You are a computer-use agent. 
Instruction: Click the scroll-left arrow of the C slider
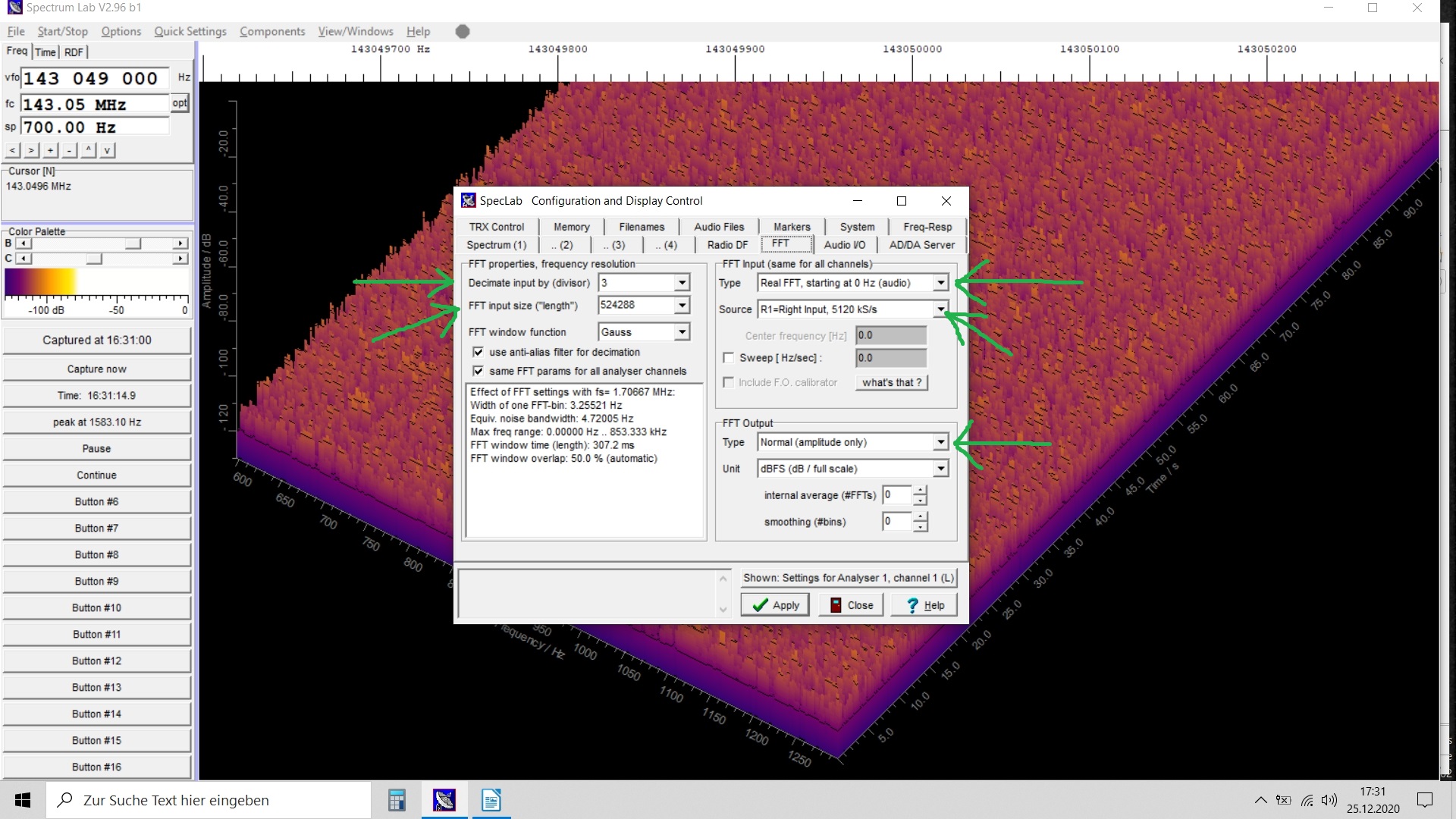(x=24, y=259)
